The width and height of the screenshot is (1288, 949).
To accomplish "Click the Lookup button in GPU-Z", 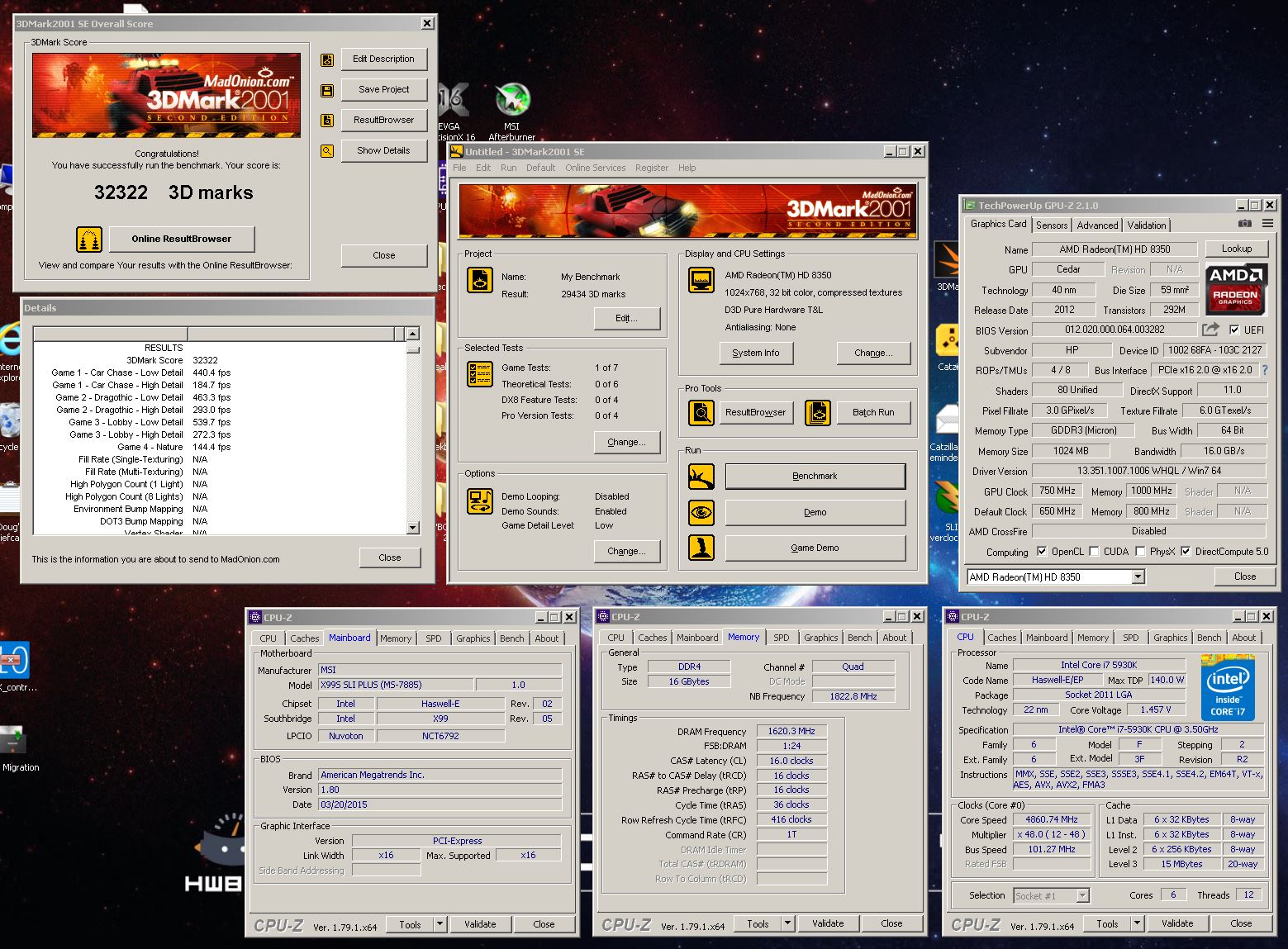I will (x=1236, y=249).
